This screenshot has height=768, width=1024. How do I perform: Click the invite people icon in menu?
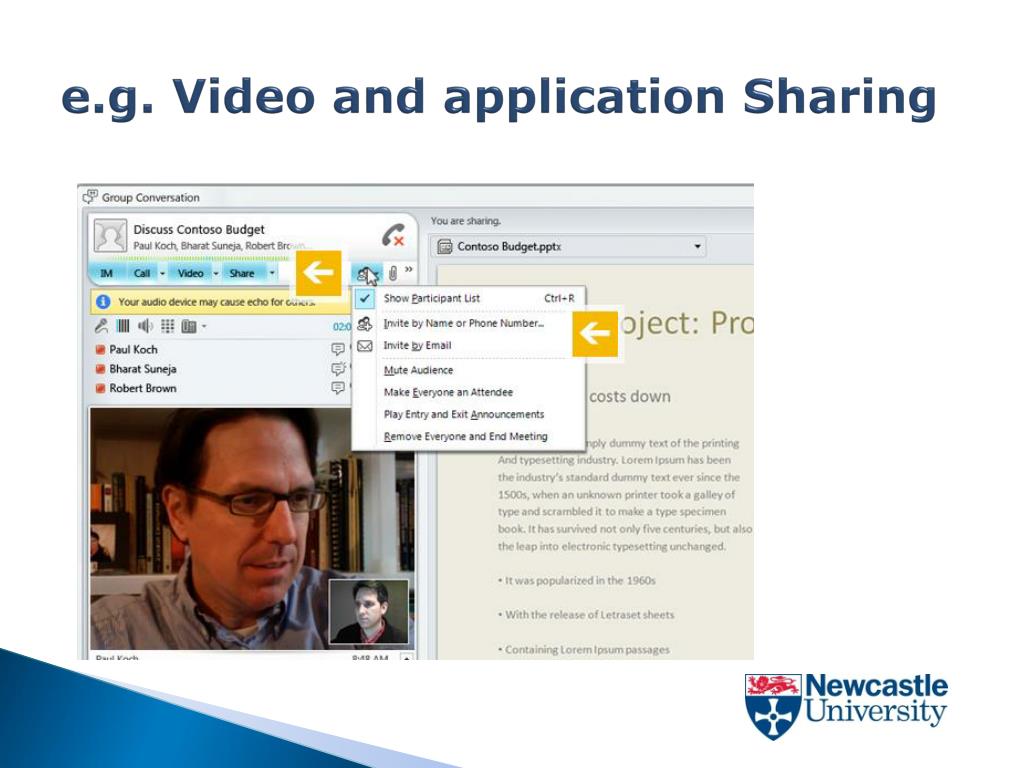tap(364, 323)
